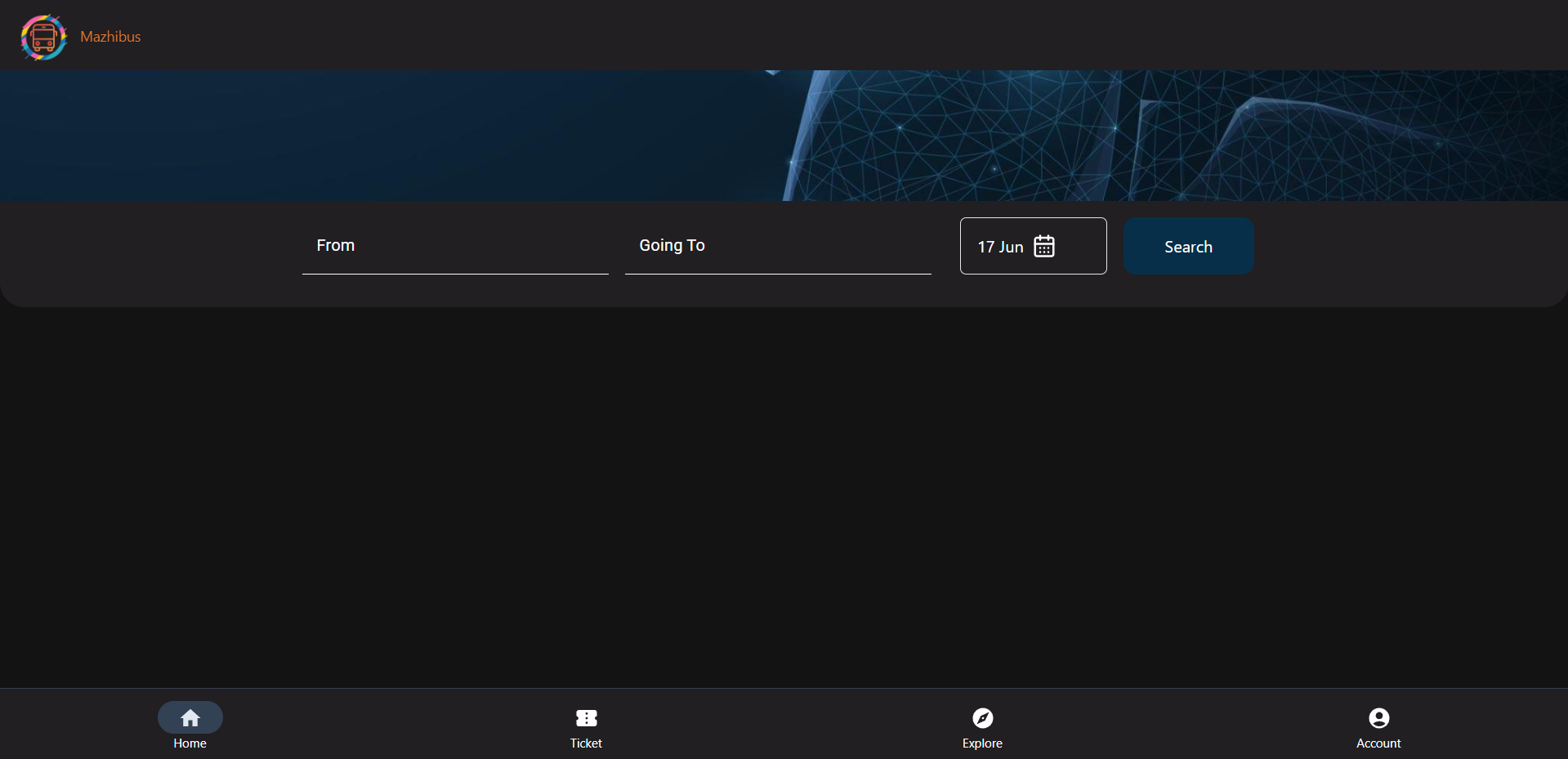1568x759 pixels.
Task: Select the Explore compass icon
Action: pos(982,717)
